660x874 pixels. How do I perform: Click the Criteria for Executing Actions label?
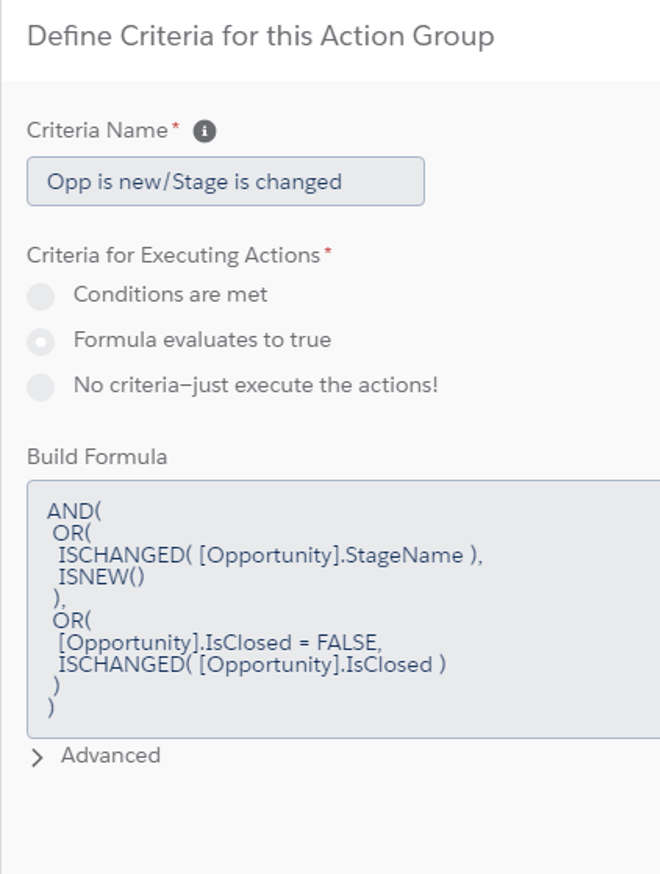tap(173, 255)
